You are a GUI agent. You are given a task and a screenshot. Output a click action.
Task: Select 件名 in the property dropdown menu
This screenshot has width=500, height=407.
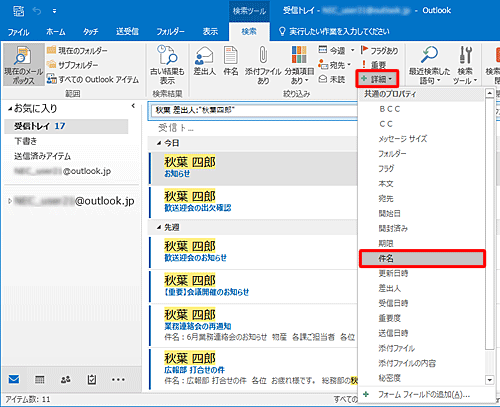pos(422,258)
